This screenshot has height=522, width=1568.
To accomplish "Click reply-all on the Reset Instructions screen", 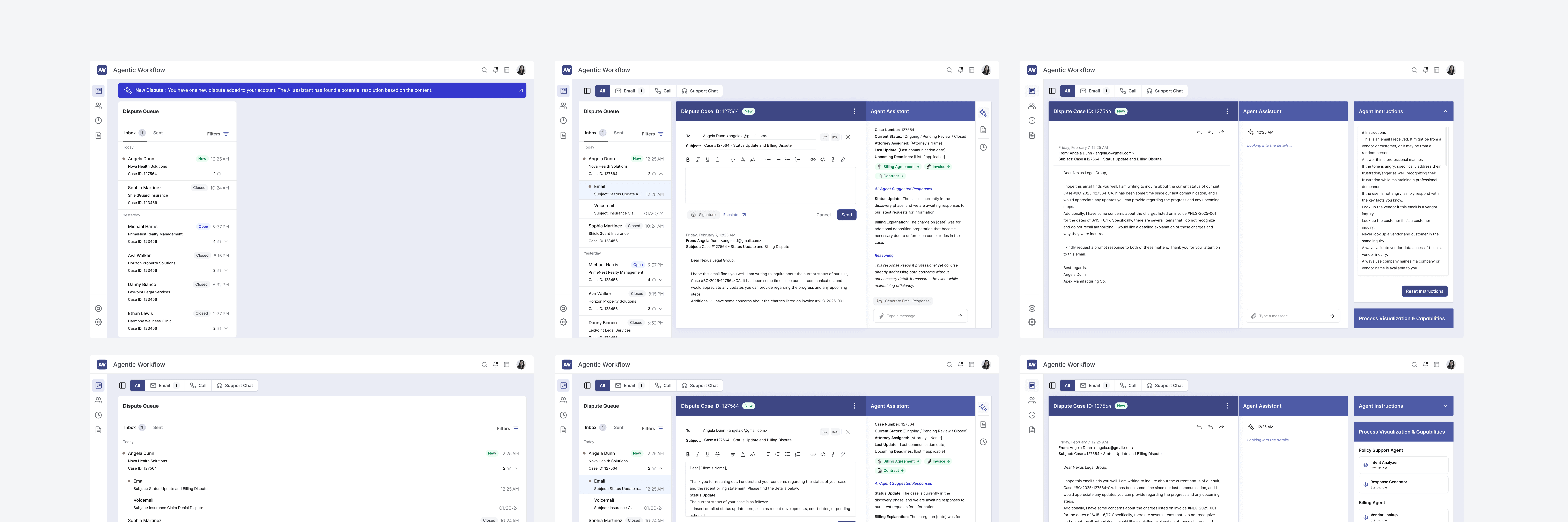I will pyautogui.click(x=1210, y=132).
